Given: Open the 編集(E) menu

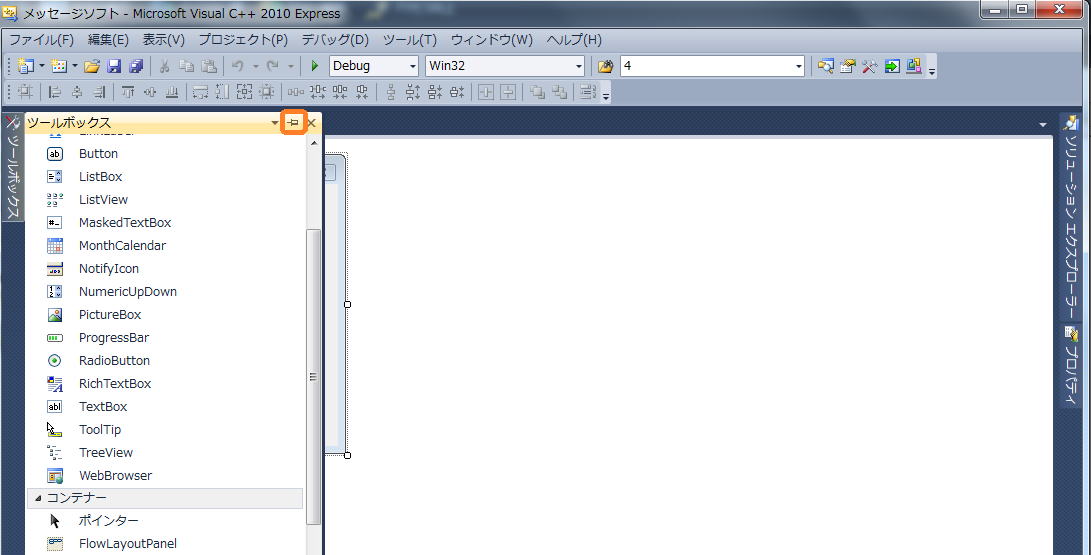Looking at the screenshot, I should coord(108,40).
